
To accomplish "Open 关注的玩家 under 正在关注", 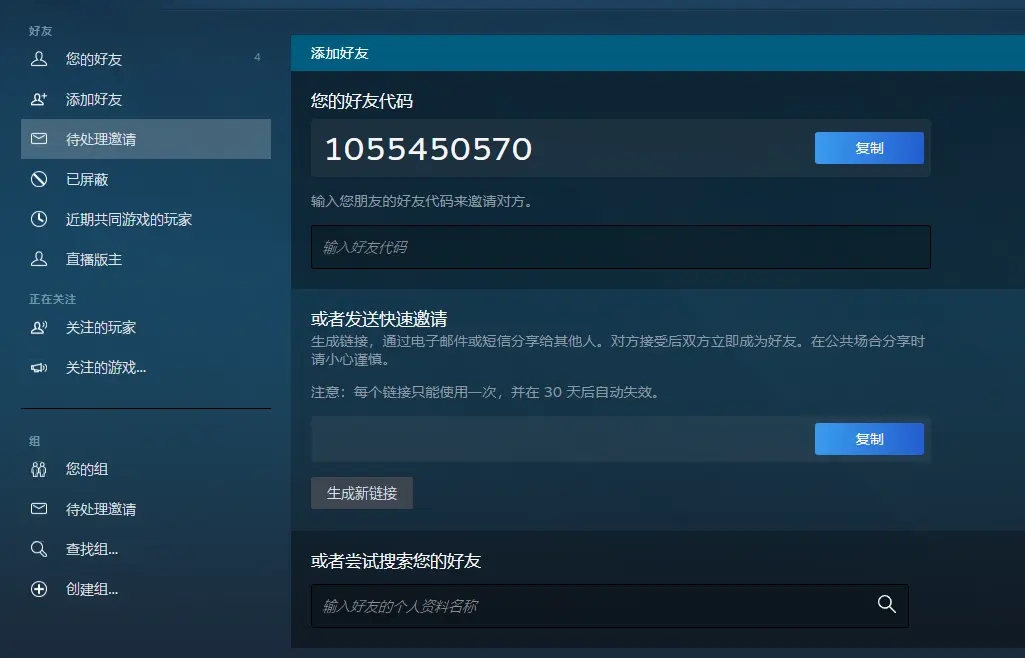I will [x=101, y=327].
